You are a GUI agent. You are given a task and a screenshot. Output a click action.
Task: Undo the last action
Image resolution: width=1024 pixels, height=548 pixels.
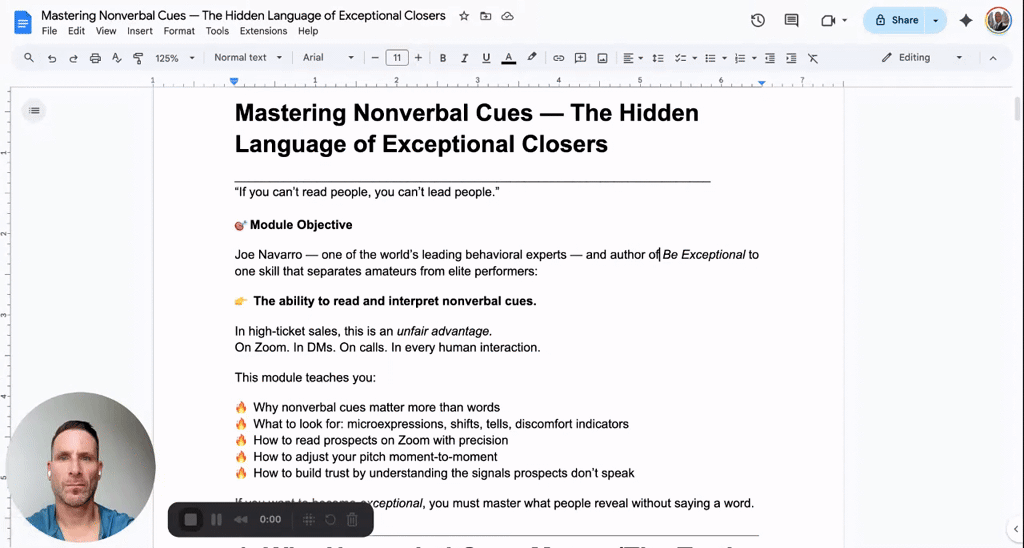52,58
